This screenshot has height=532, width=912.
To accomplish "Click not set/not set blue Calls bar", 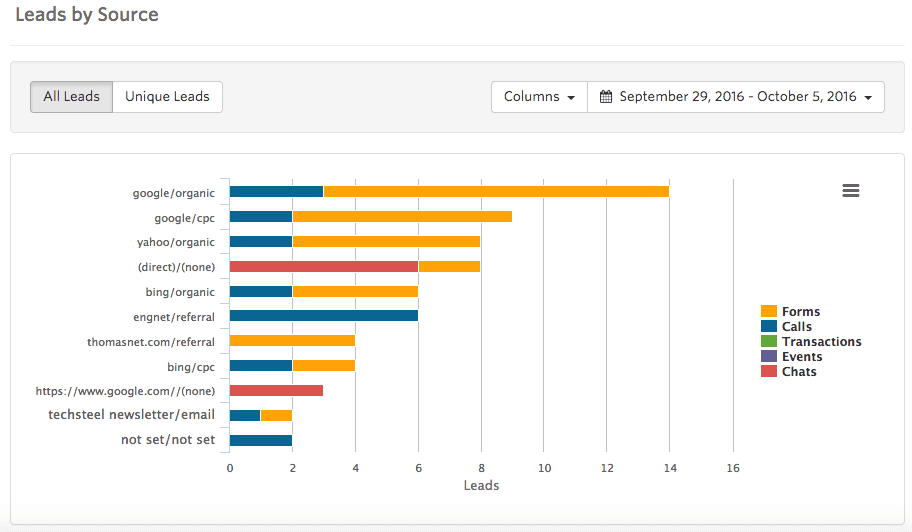I will (261, 440).
